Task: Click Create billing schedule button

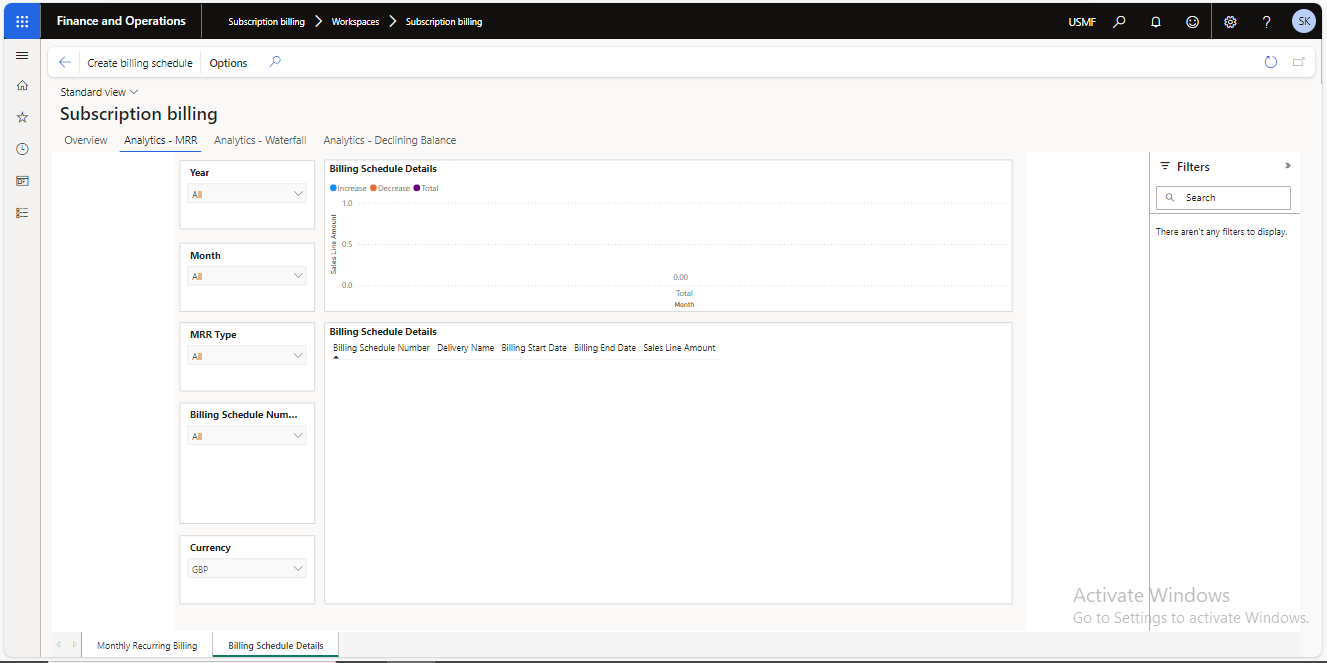Action: click(140, 63)
